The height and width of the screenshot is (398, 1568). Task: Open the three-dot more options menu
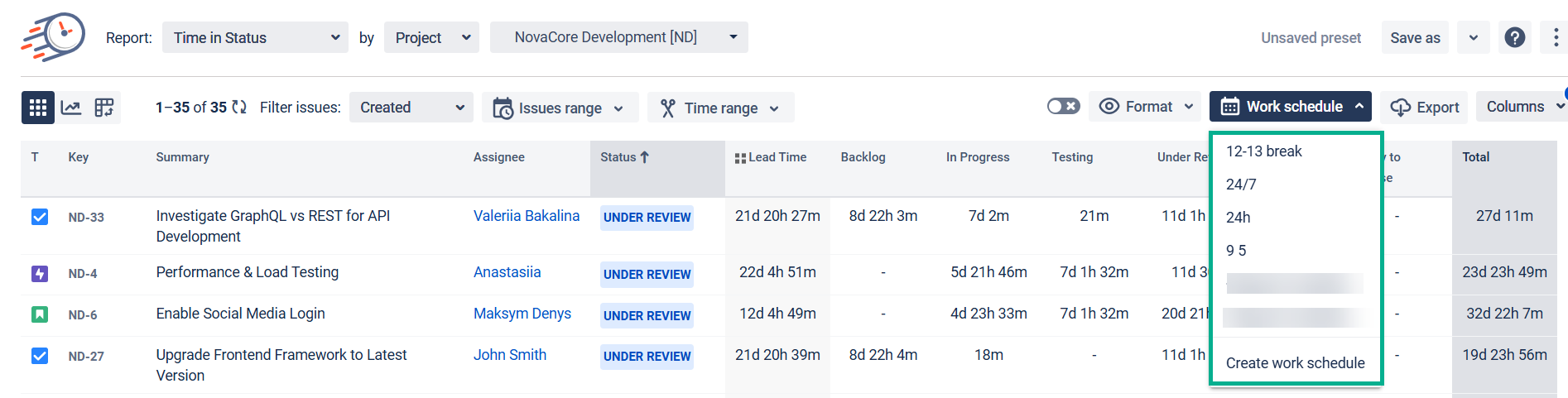[x=1555, y=37]
